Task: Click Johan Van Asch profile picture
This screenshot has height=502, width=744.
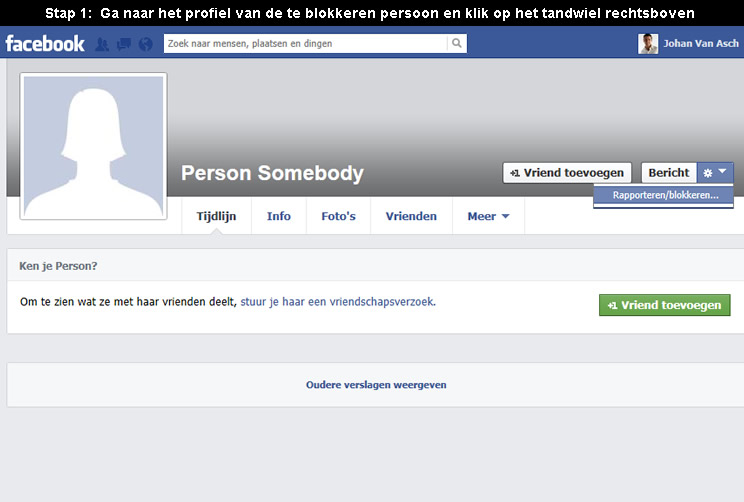Action: pos(648,44)
